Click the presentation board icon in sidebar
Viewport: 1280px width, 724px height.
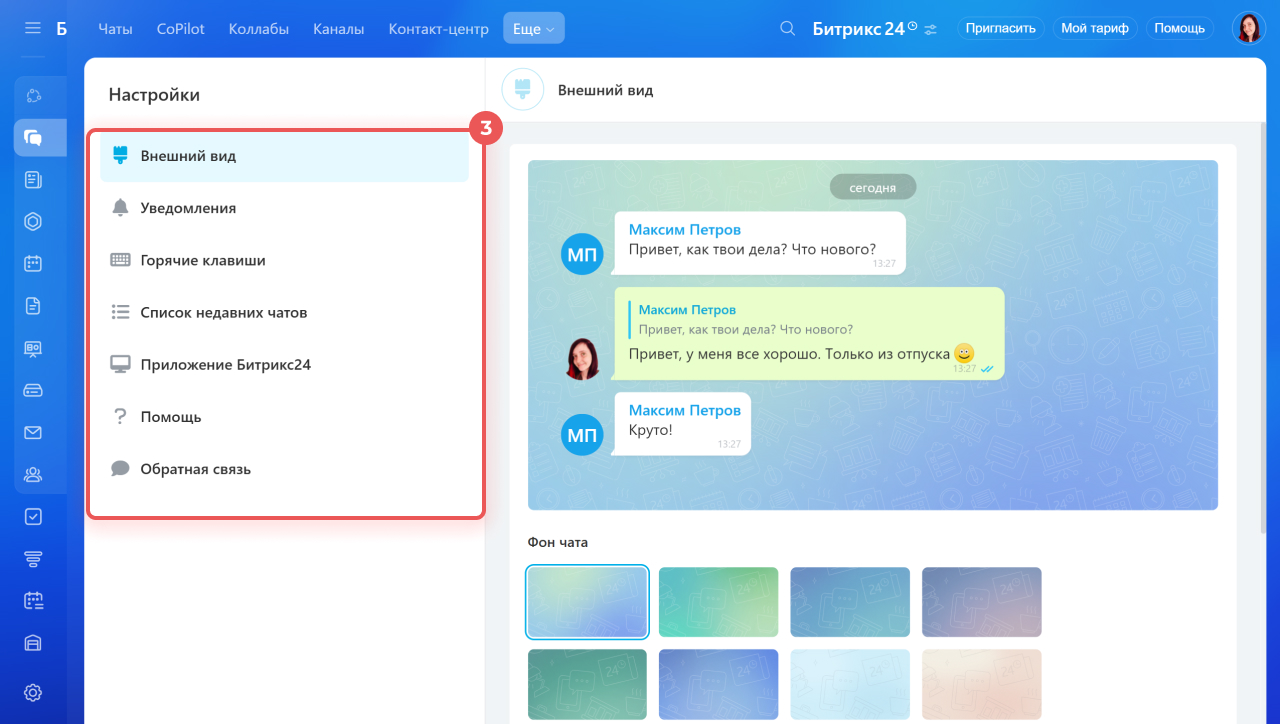click(33, 348)
